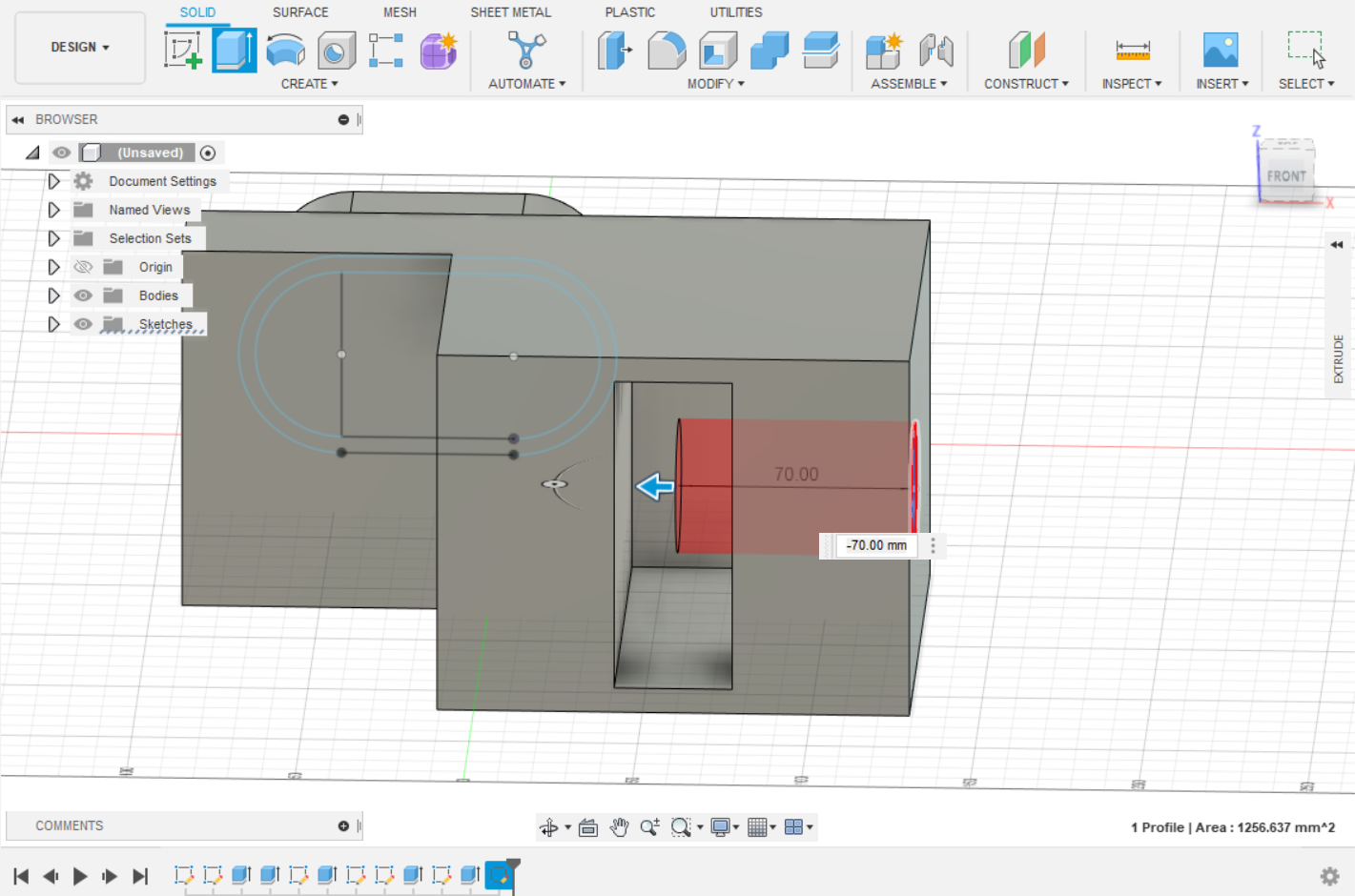Expand the Document Settings tree node

(54, 181)
